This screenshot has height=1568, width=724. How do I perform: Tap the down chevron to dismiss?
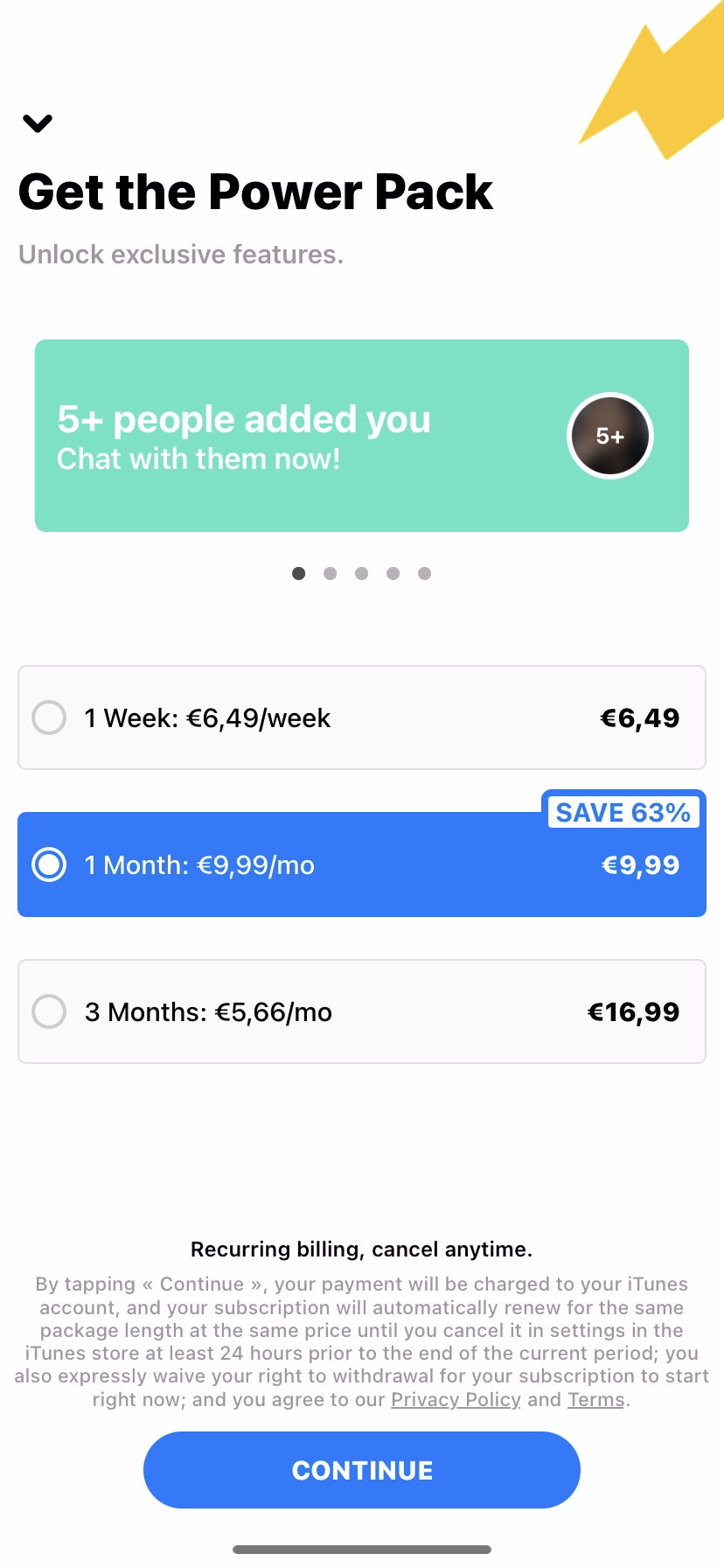[38, 123]
